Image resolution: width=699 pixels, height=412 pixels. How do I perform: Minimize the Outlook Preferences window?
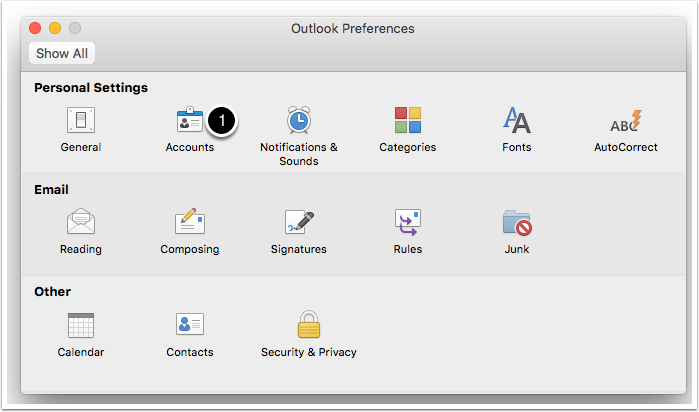[56, 29]
